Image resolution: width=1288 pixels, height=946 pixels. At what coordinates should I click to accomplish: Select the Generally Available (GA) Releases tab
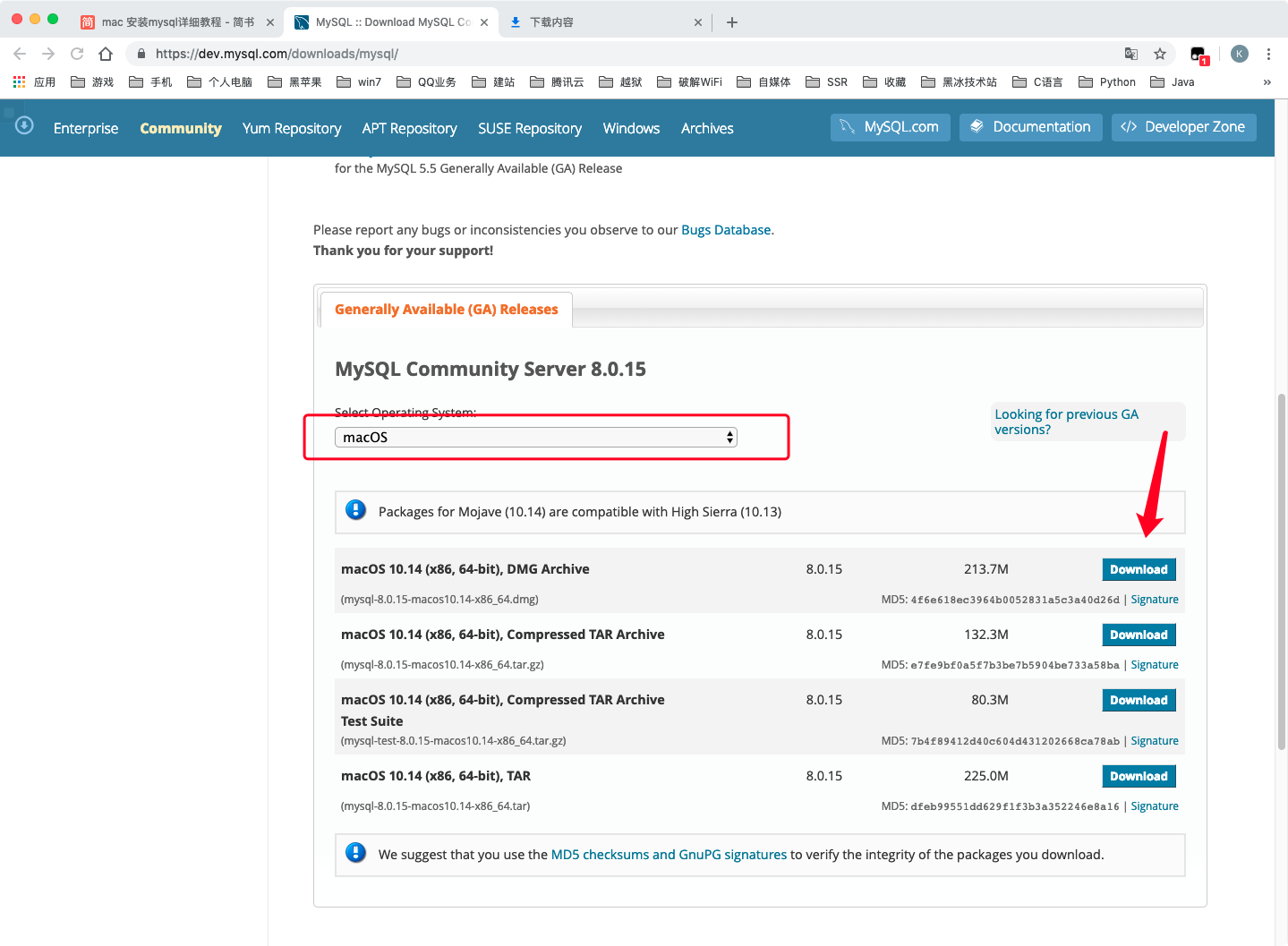447,310
